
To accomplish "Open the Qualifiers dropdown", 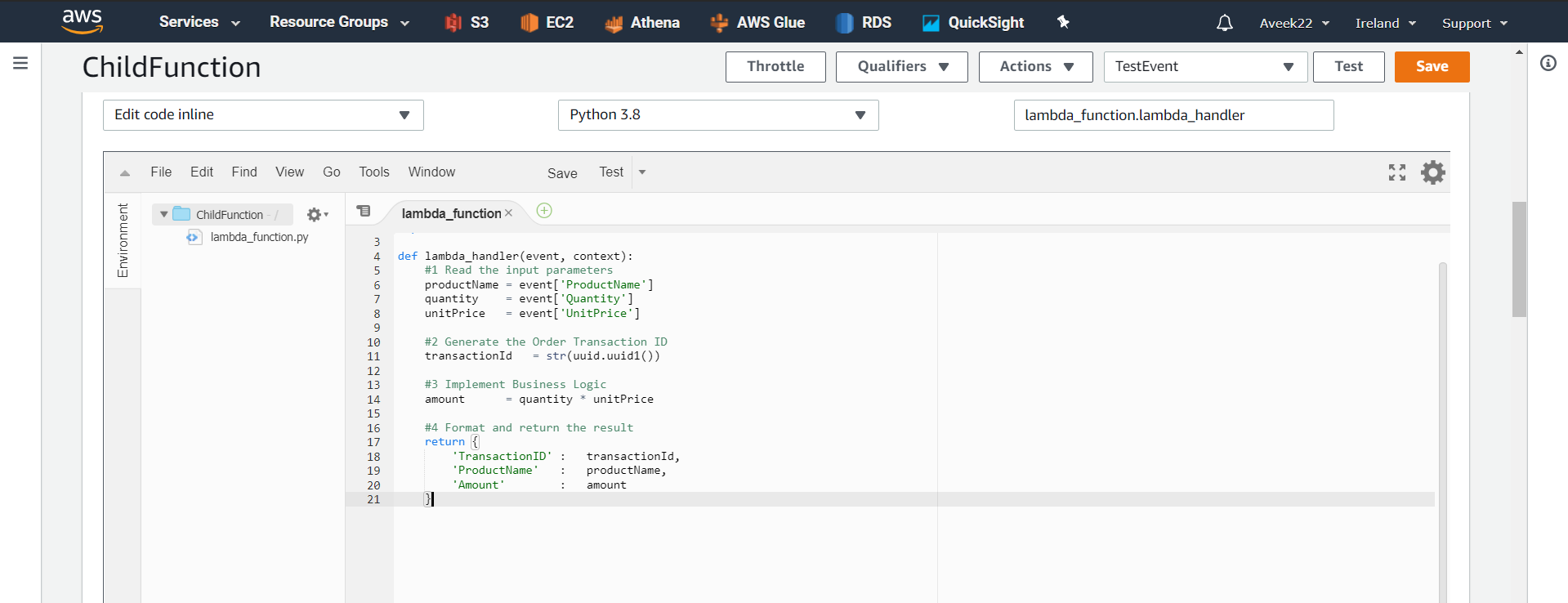I will tap(901, 67).
